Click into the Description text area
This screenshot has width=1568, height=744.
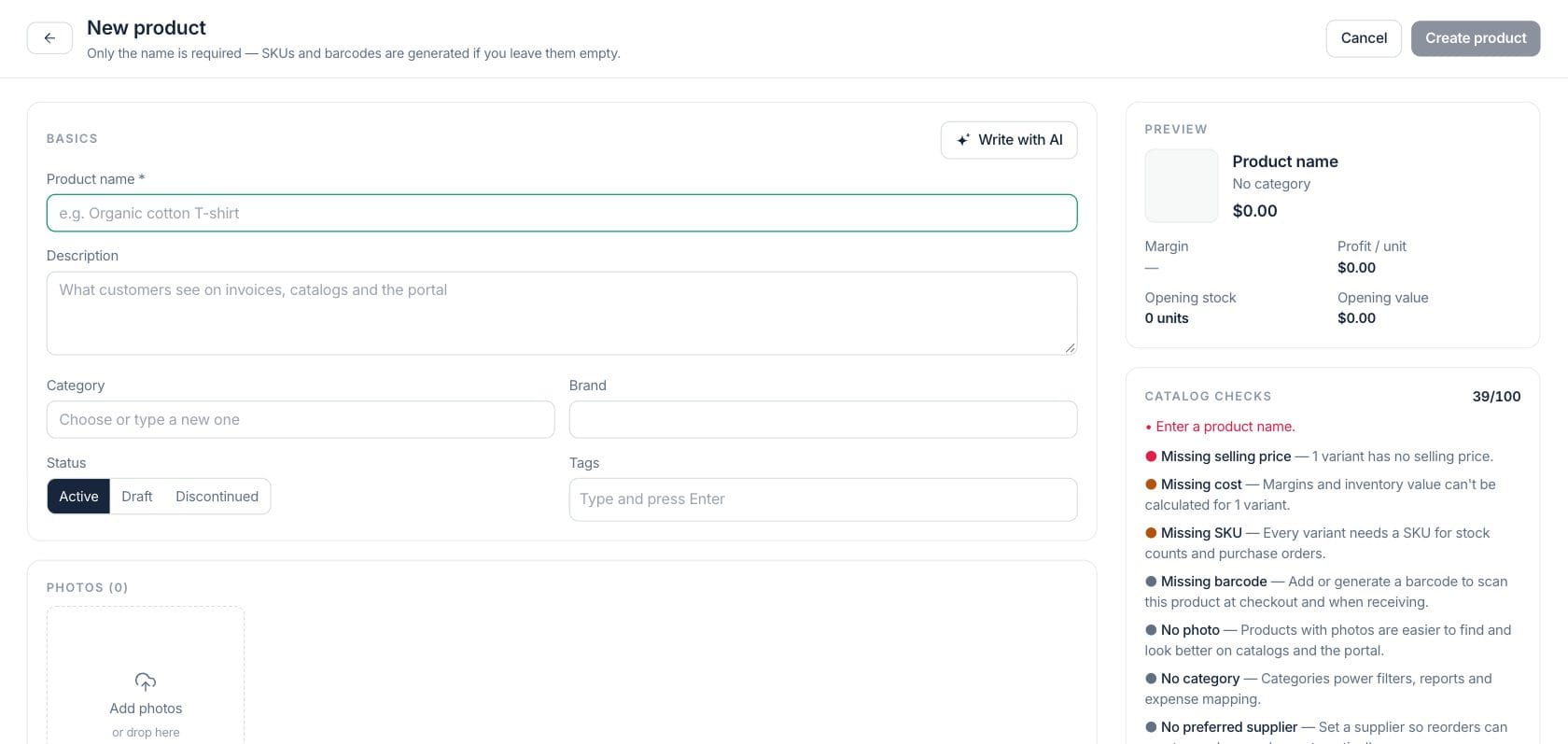562,314
